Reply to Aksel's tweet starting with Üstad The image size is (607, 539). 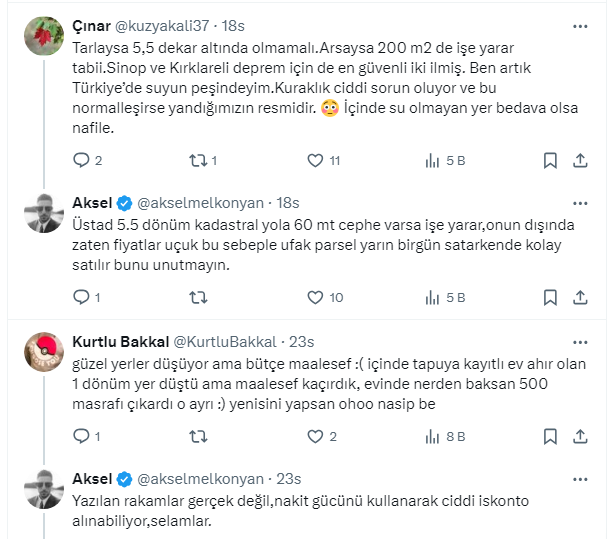click(x=82, y=297)
